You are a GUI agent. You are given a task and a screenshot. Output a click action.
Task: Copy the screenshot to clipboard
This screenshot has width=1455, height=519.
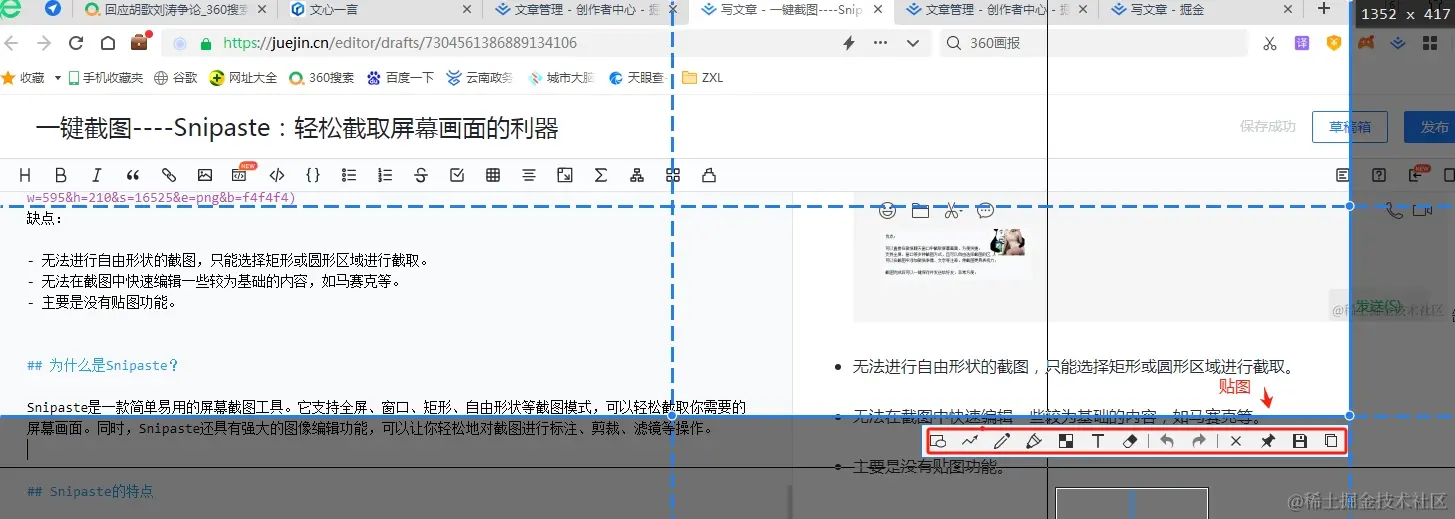click(x=1331, y=441)
